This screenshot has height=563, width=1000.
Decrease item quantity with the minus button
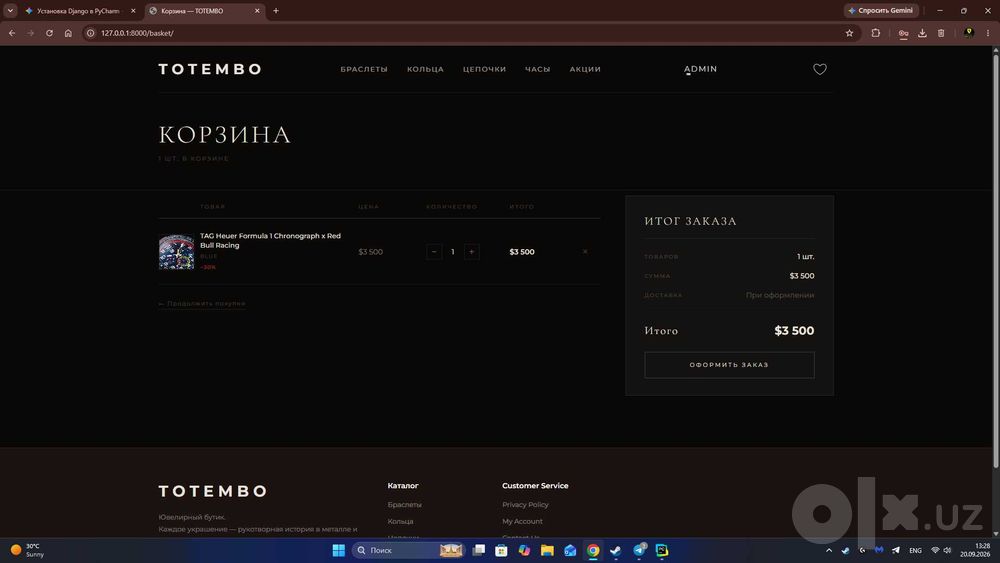[x=434, y=252]
